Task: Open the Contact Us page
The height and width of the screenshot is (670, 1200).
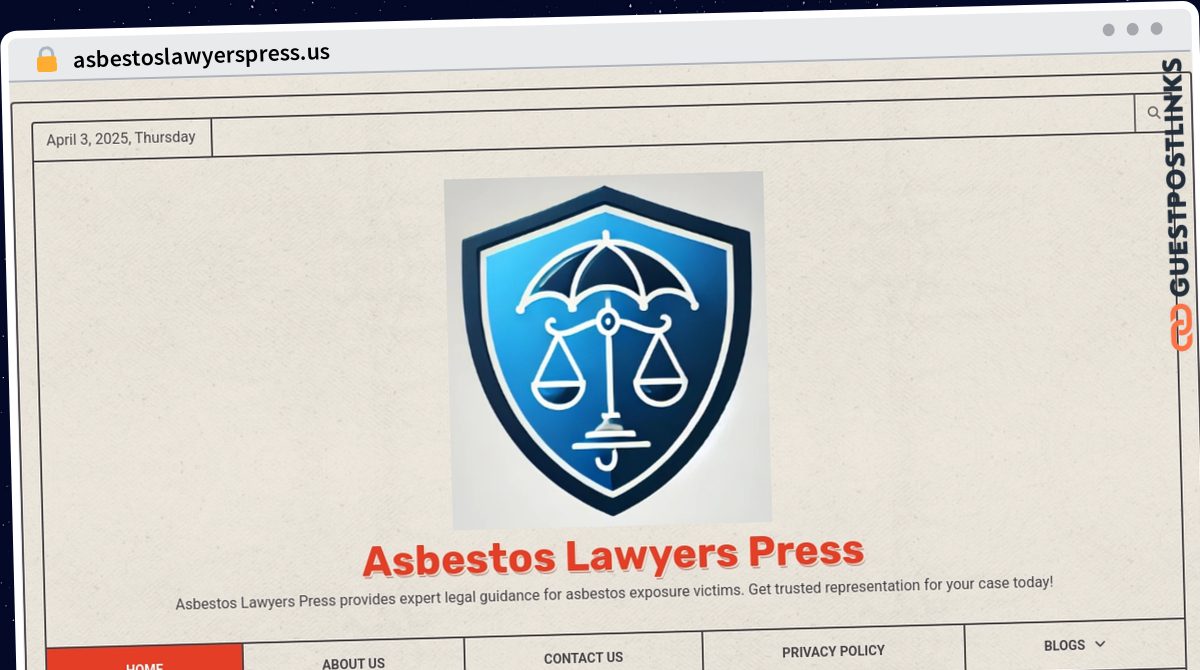Action: pyautogui.click(x=583, y=657)
